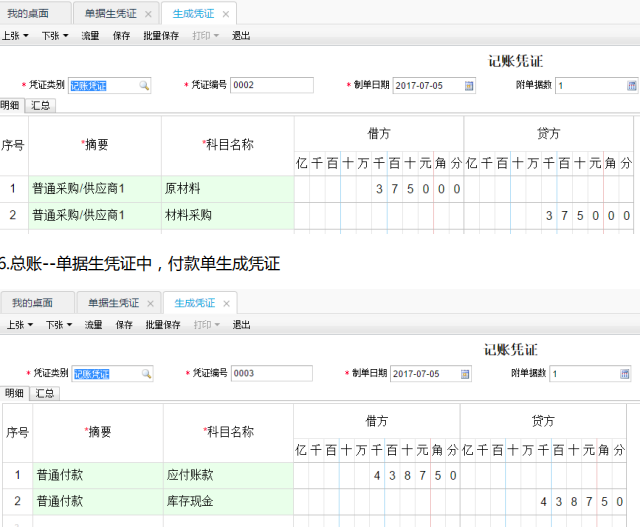Expand the 上张 dropdown in the lower toolbar
The width and height of the screenshot is (642, 529).
pos(30,325)
